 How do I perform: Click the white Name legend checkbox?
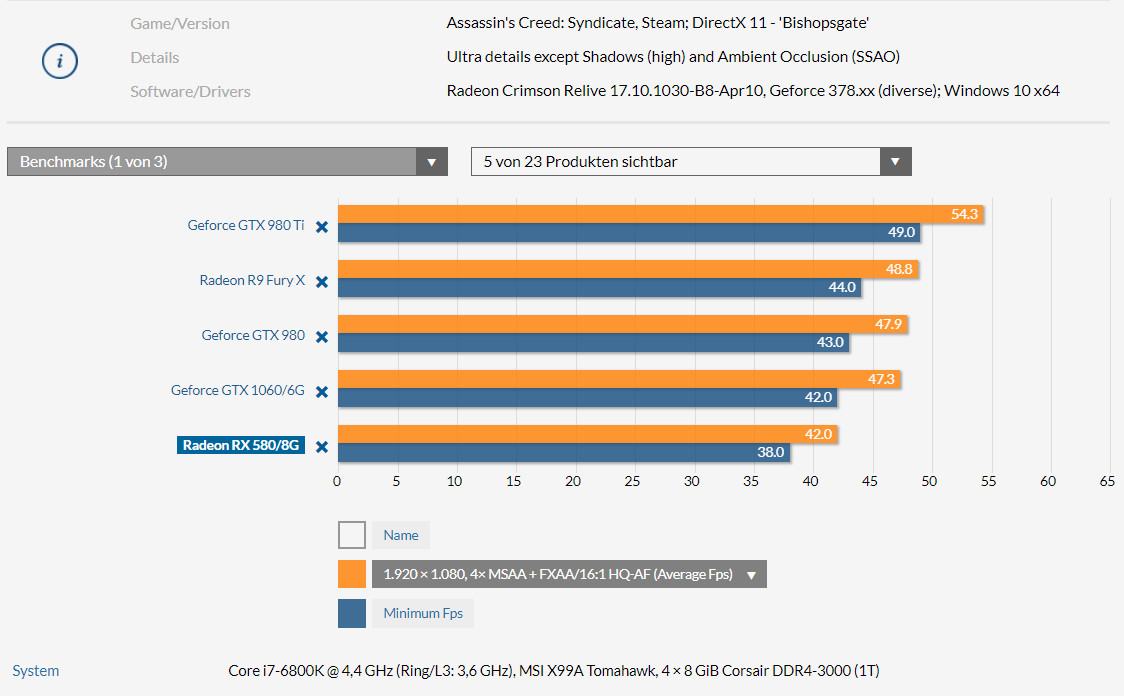coord(352,535)
